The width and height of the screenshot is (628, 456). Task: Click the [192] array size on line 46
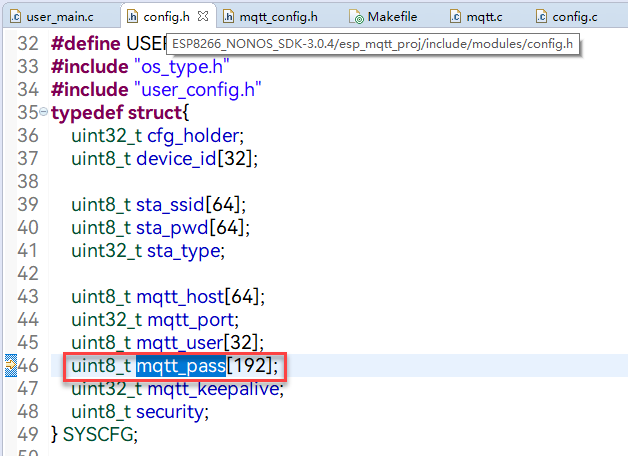250,366
